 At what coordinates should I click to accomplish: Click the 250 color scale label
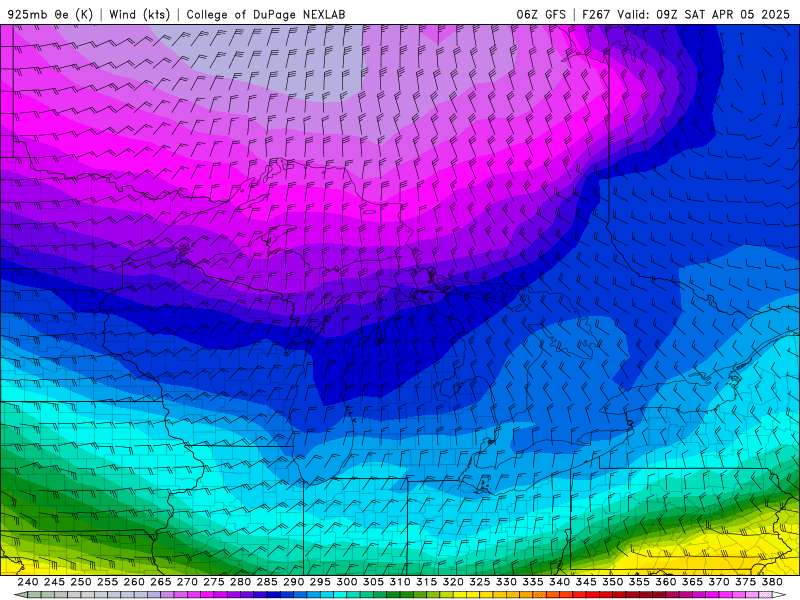coord(81,582)
